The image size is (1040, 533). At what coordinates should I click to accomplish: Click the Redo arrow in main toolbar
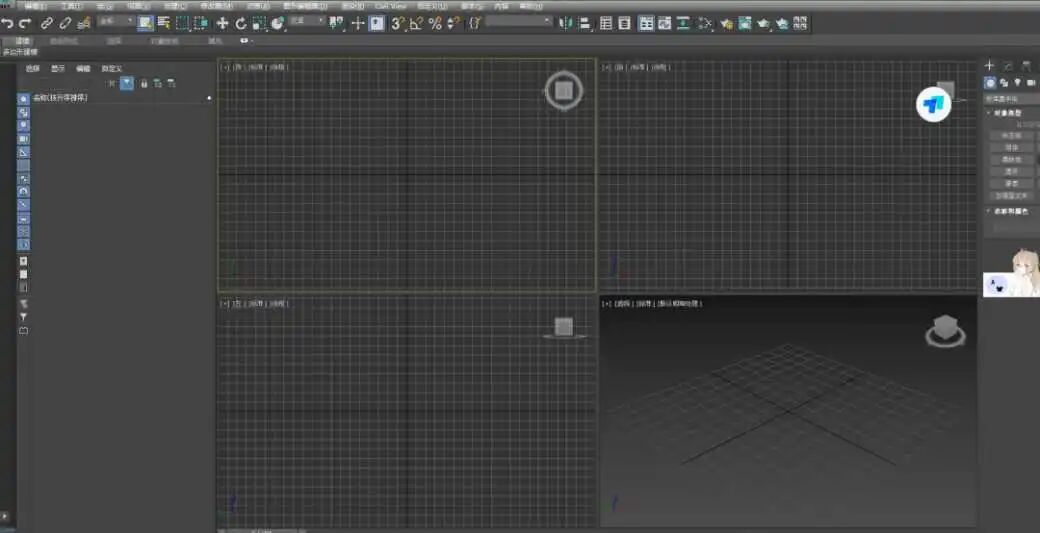tap(25, 24)
